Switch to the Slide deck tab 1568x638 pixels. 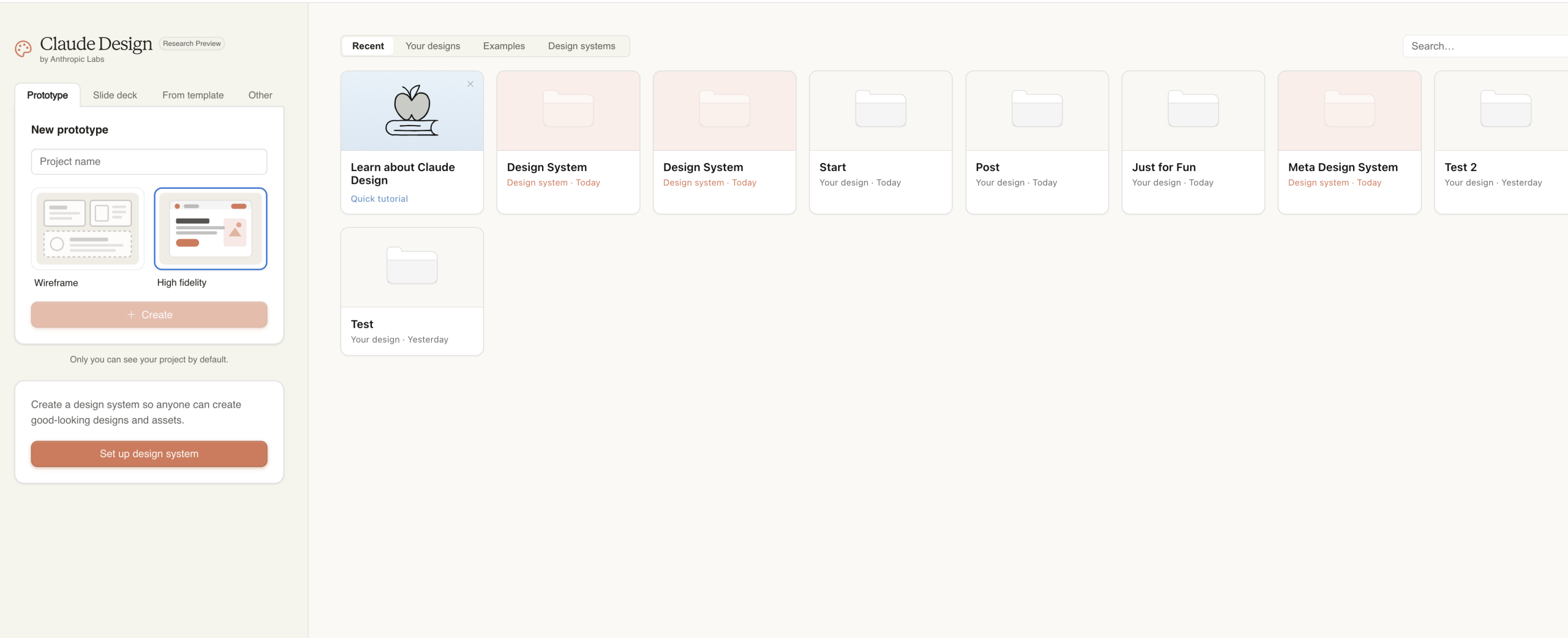[115, 95]
